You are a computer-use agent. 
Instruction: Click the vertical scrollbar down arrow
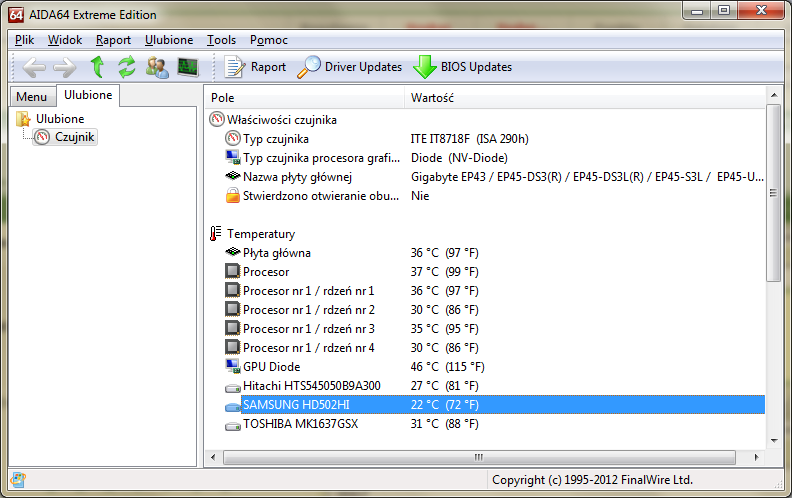[773, 441]
